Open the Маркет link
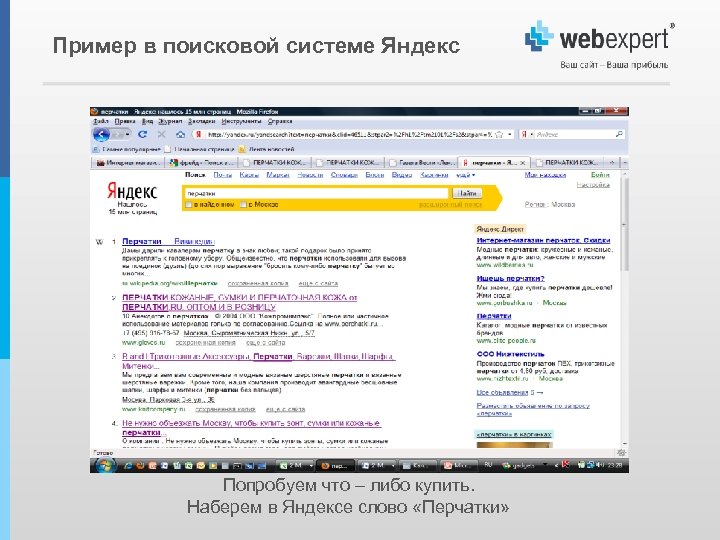The height and width of the screenshot is (540, 720). 278,175
